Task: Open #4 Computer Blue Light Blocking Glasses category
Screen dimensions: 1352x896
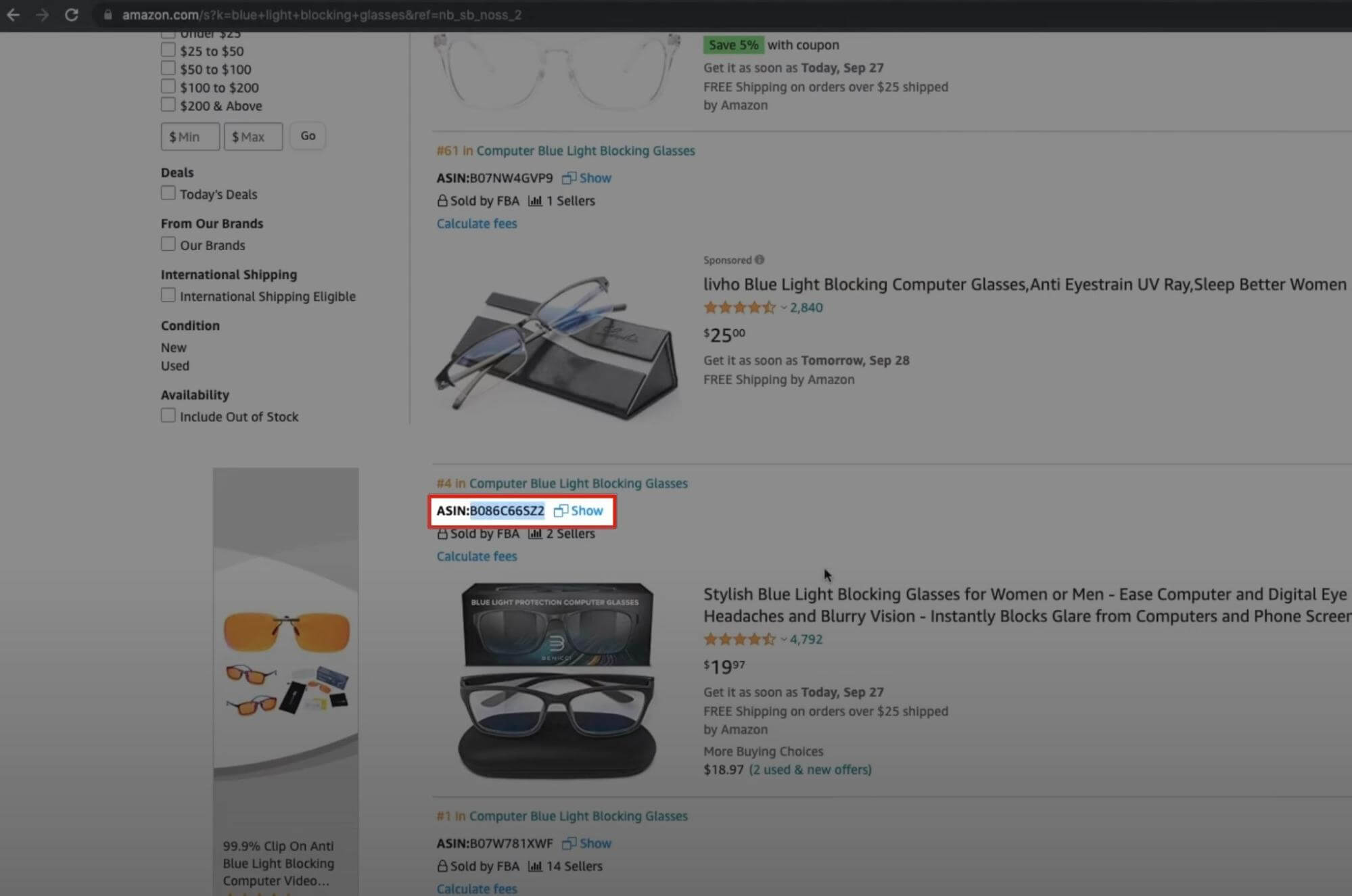Action: click(x=578, y=484)
